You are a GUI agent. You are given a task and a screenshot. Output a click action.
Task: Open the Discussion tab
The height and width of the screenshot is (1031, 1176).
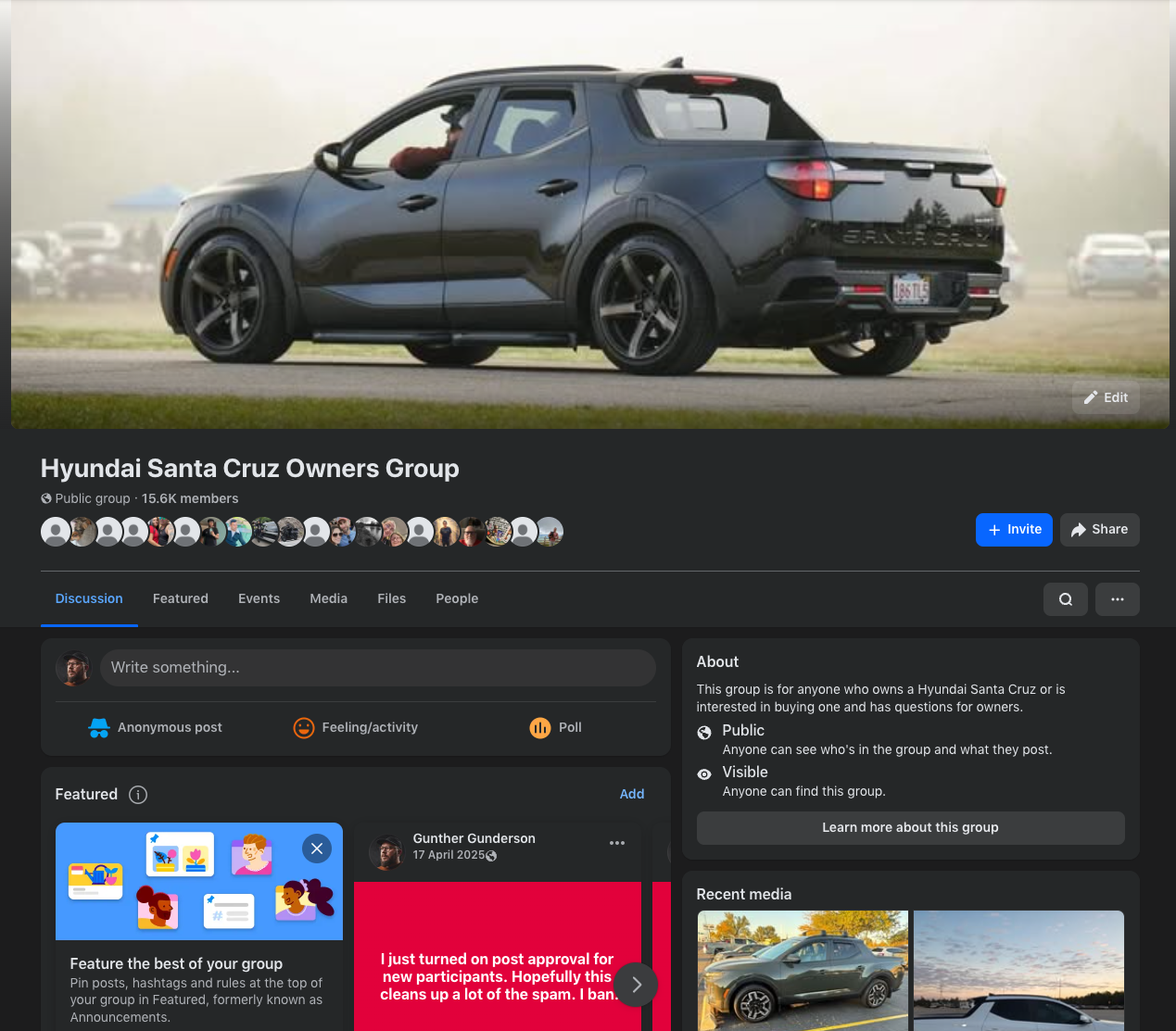coord(89,598)
